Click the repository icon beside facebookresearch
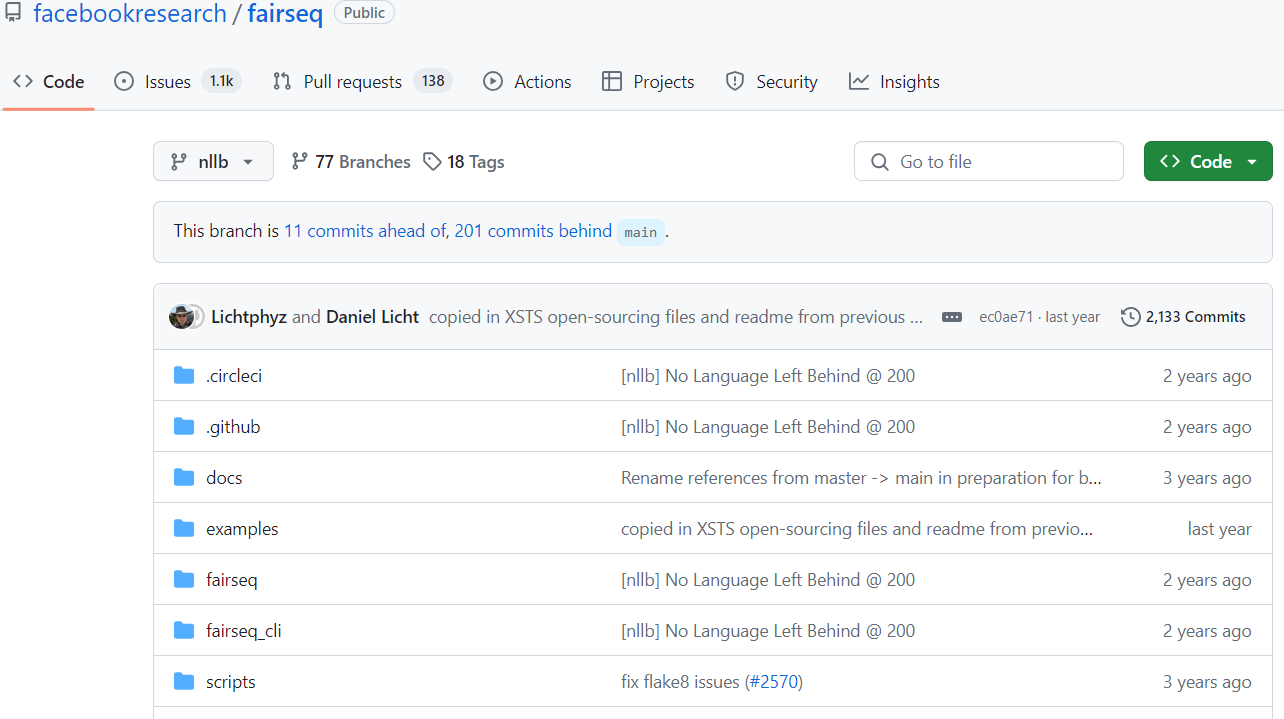The image size is (1284, 719). click(x=13, y=13)
